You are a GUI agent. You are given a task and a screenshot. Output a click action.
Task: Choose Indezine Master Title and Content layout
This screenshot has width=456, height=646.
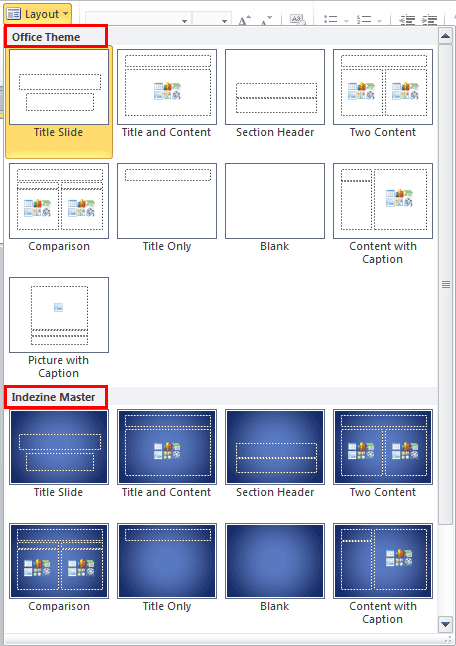tap(167, 454)
